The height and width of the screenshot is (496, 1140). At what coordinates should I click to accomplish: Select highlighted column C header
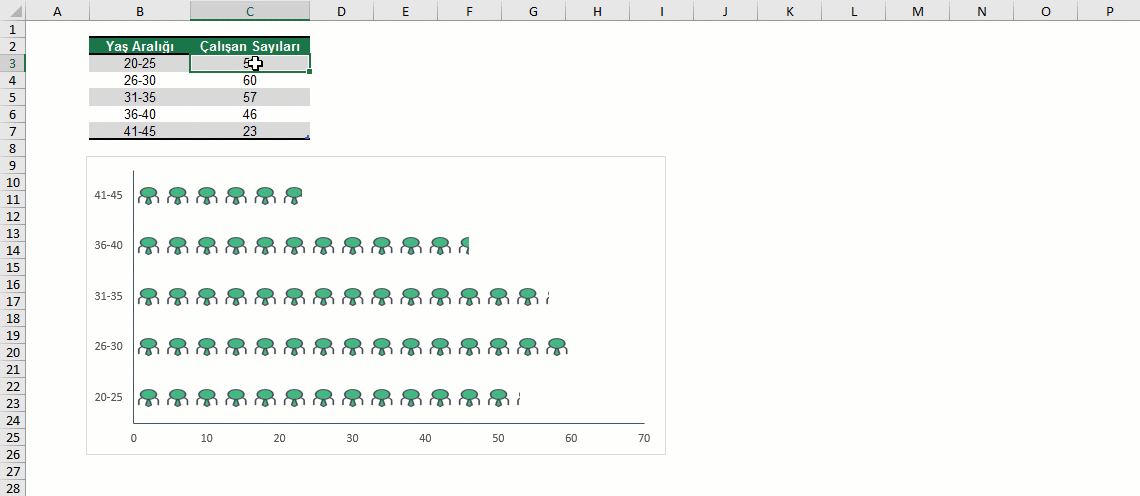click(x=250, y=11)
